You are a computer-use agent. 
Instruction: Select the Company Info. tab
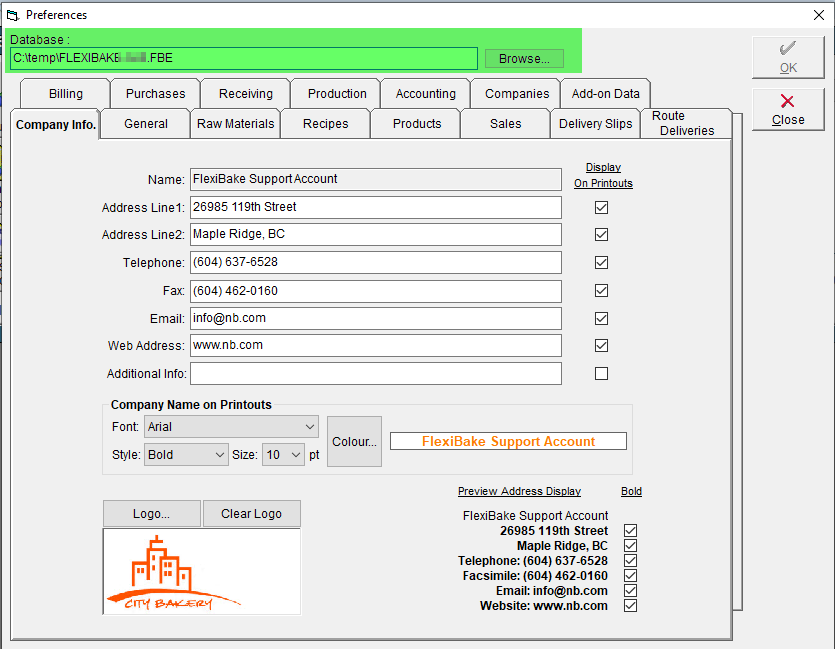[x=55, y=125]
